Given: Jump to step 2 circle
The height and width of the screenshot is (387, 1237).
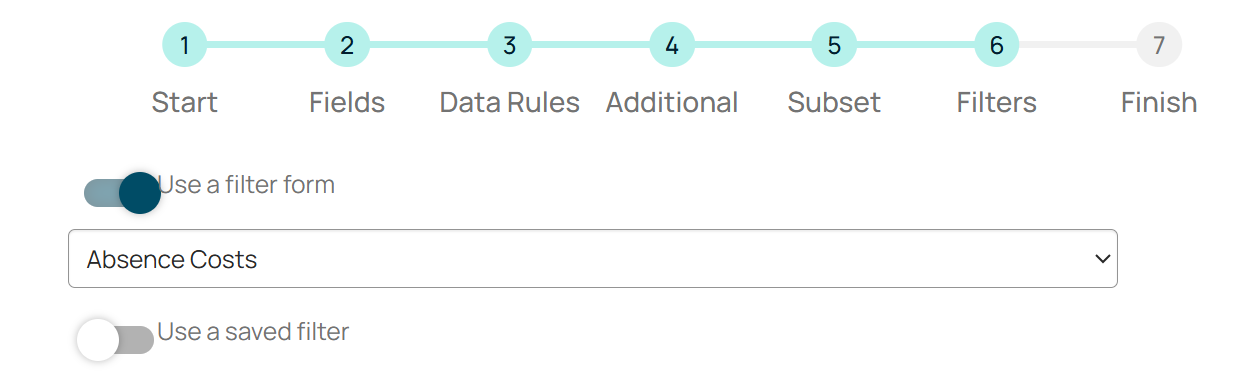Looking at the screenshot, I should click(x=347, y=45).
